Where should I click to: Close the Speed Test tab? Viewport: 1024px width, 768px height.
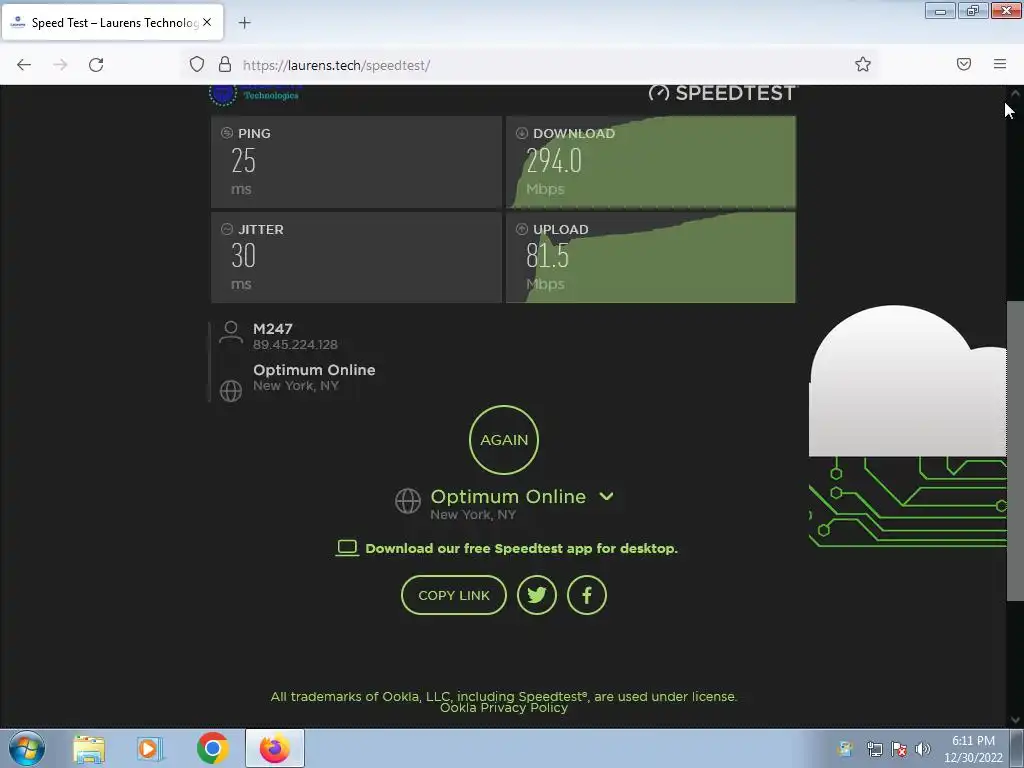click(x=207, y=22)
